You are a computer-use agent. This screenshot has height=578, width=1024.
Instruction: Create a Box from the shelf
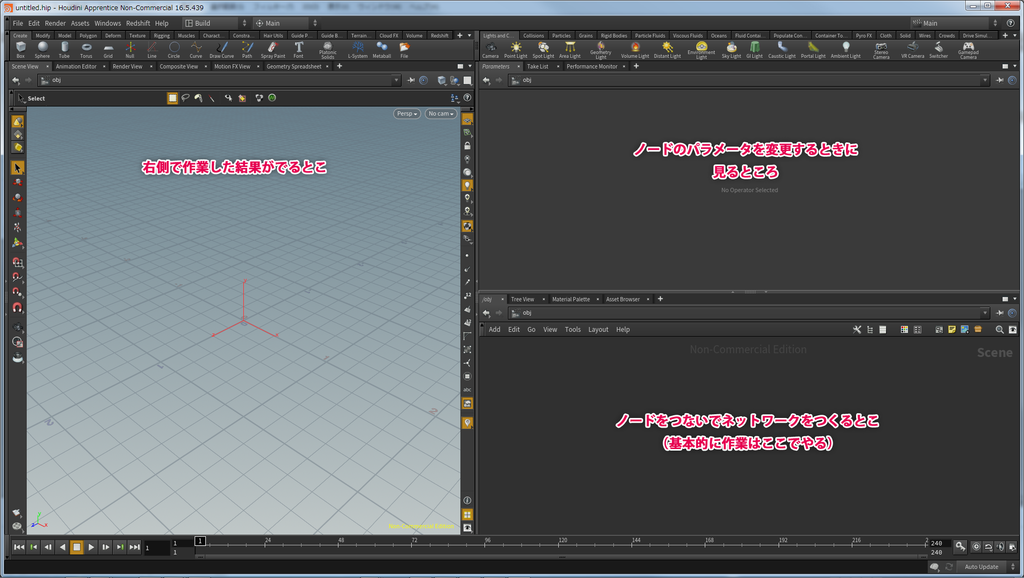20,50
